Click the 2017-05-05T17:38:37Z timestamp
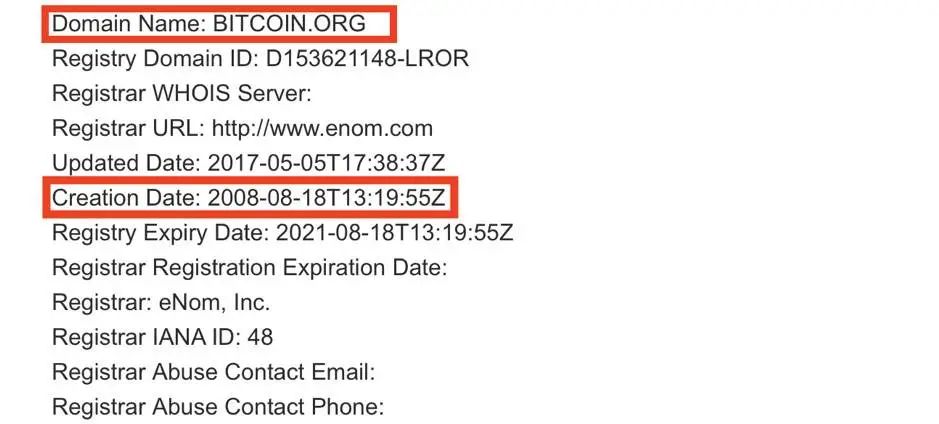The image size is (939, 424). pyautogui.click(x=326, y=163)
